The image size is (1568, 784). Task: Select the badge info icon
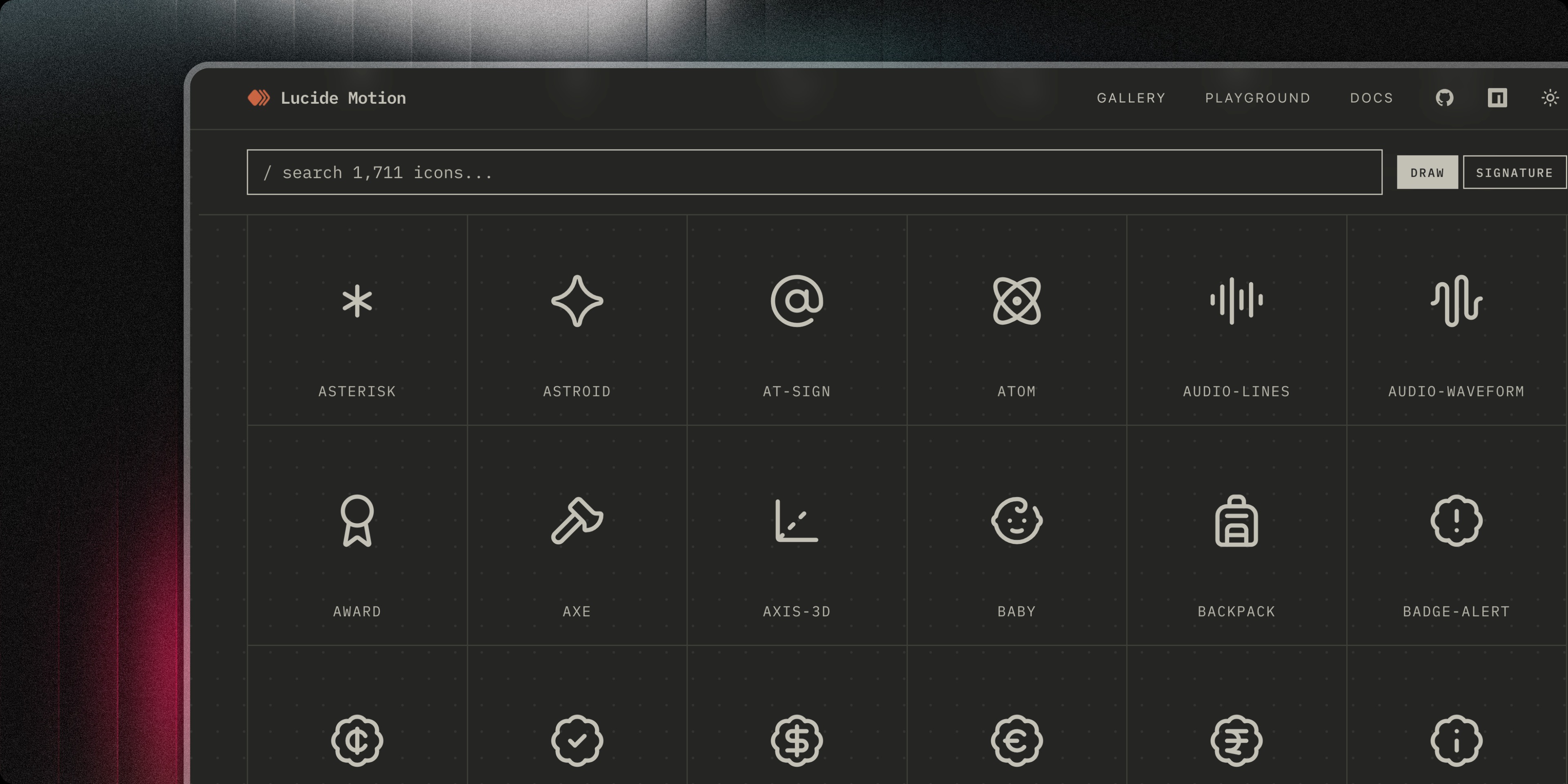pyautogui.click(x=1456, y=741)
